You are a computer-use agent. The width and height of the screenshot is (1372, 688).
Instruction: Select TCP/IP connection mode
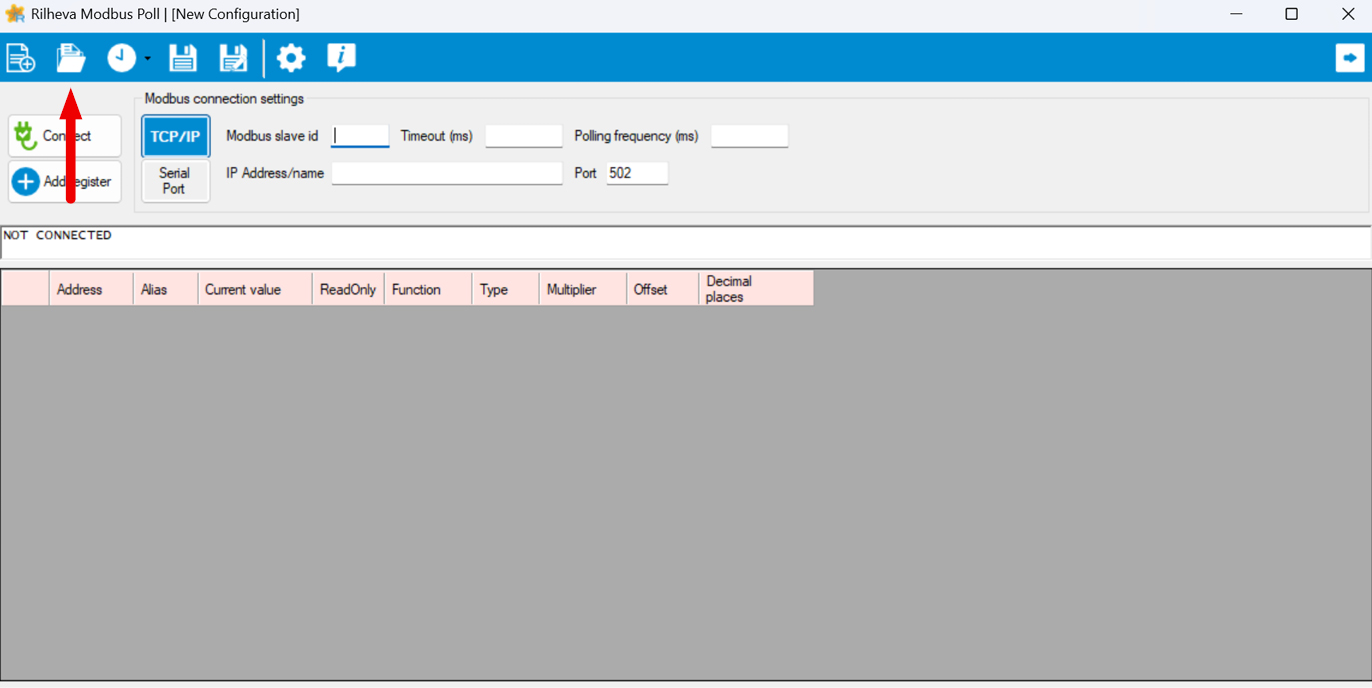click(x=176, y=136)
